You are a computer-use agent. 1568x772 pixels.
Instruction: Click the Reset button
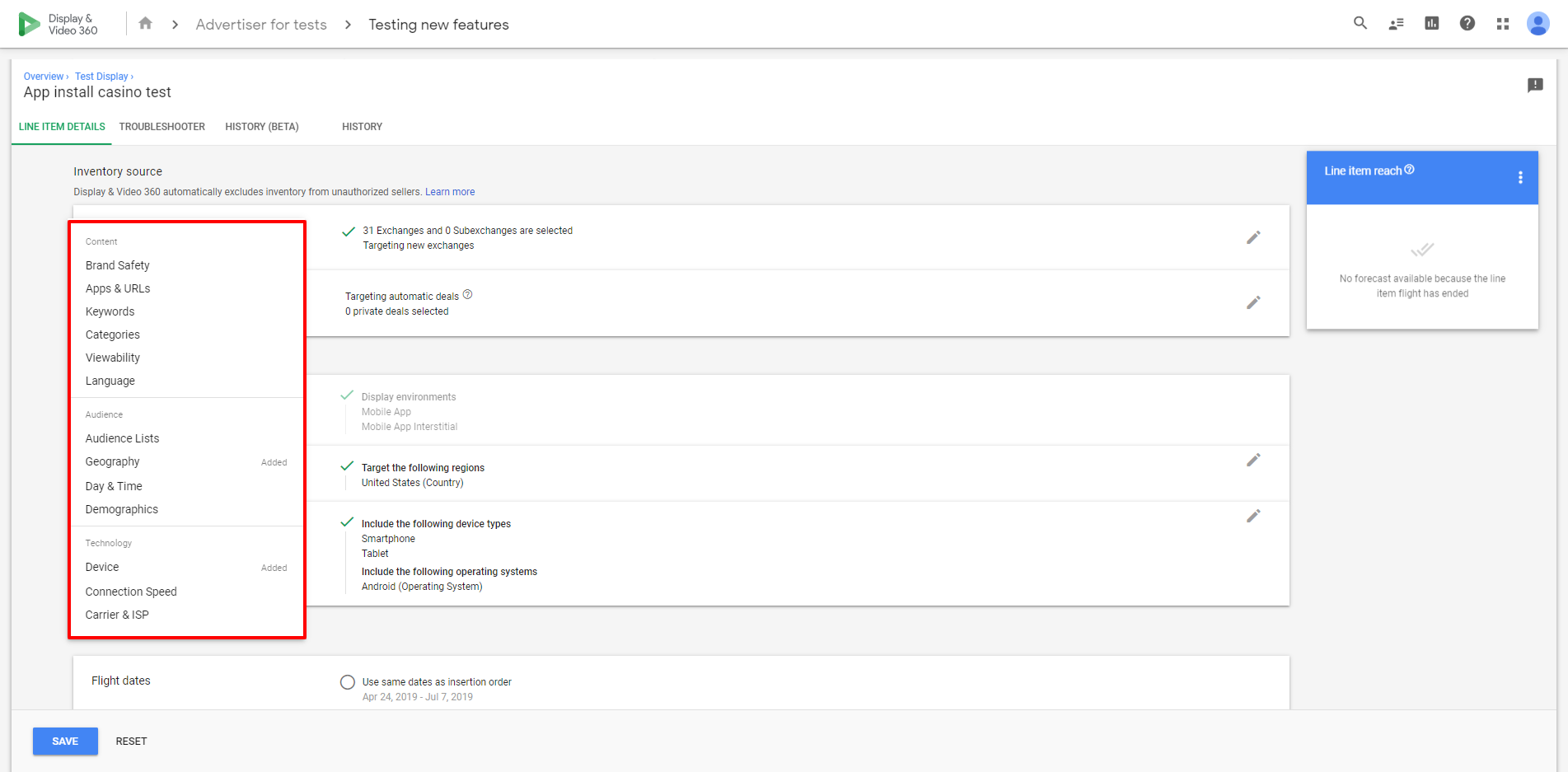[131, 742]
